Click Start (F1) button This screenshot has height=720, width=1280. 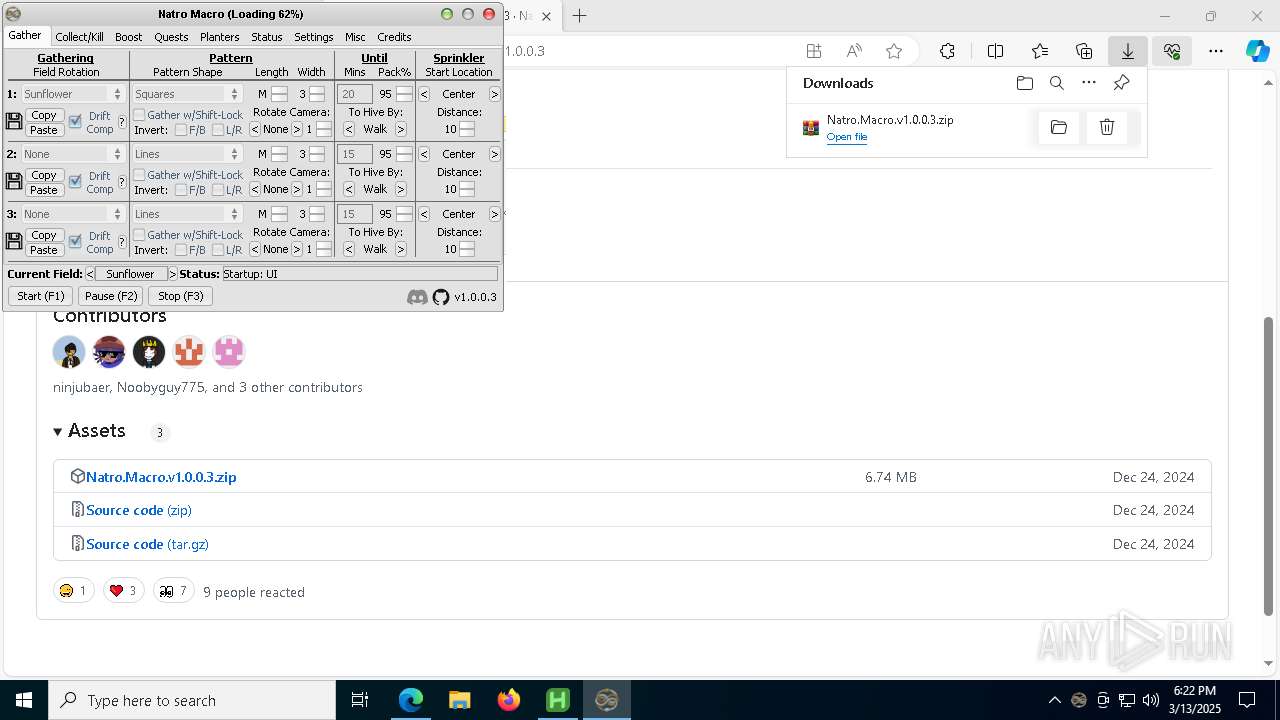(x=41, y=296)
